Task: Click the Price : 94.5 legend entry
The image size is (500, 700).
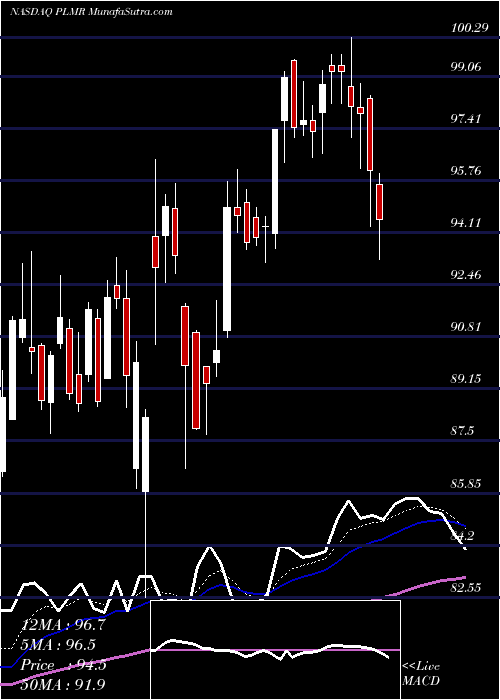Action: click(63, 666)
